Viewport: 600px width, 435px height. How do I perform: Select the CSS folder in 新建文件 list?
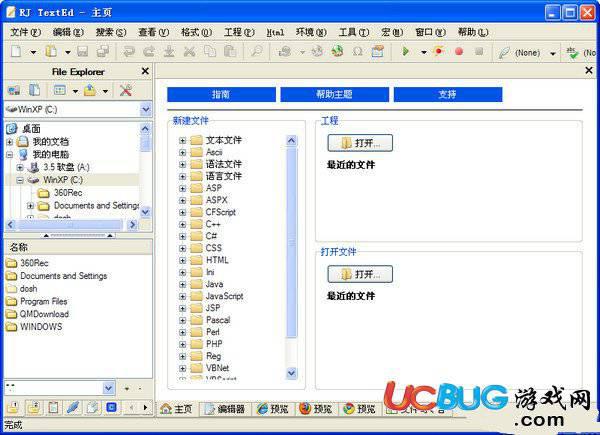[x=214, y=248]
